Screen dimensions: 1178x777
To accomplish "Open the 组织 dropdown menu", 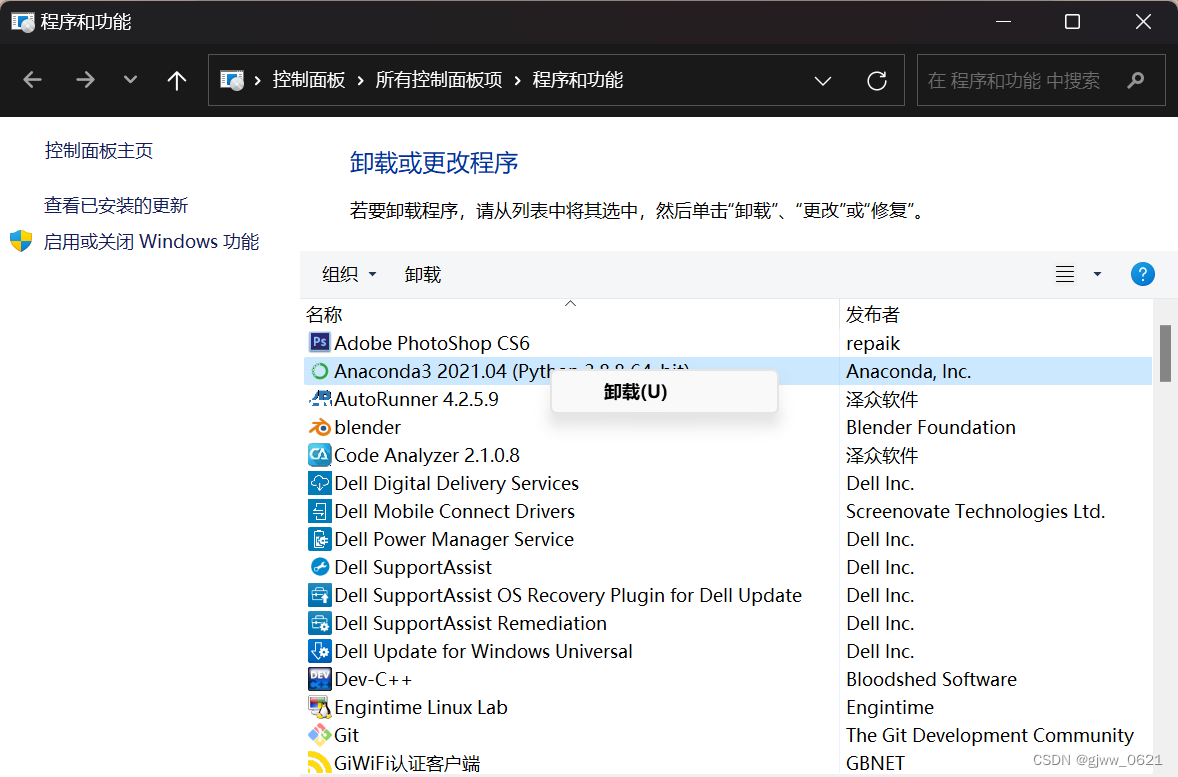I will click(349, 274).
